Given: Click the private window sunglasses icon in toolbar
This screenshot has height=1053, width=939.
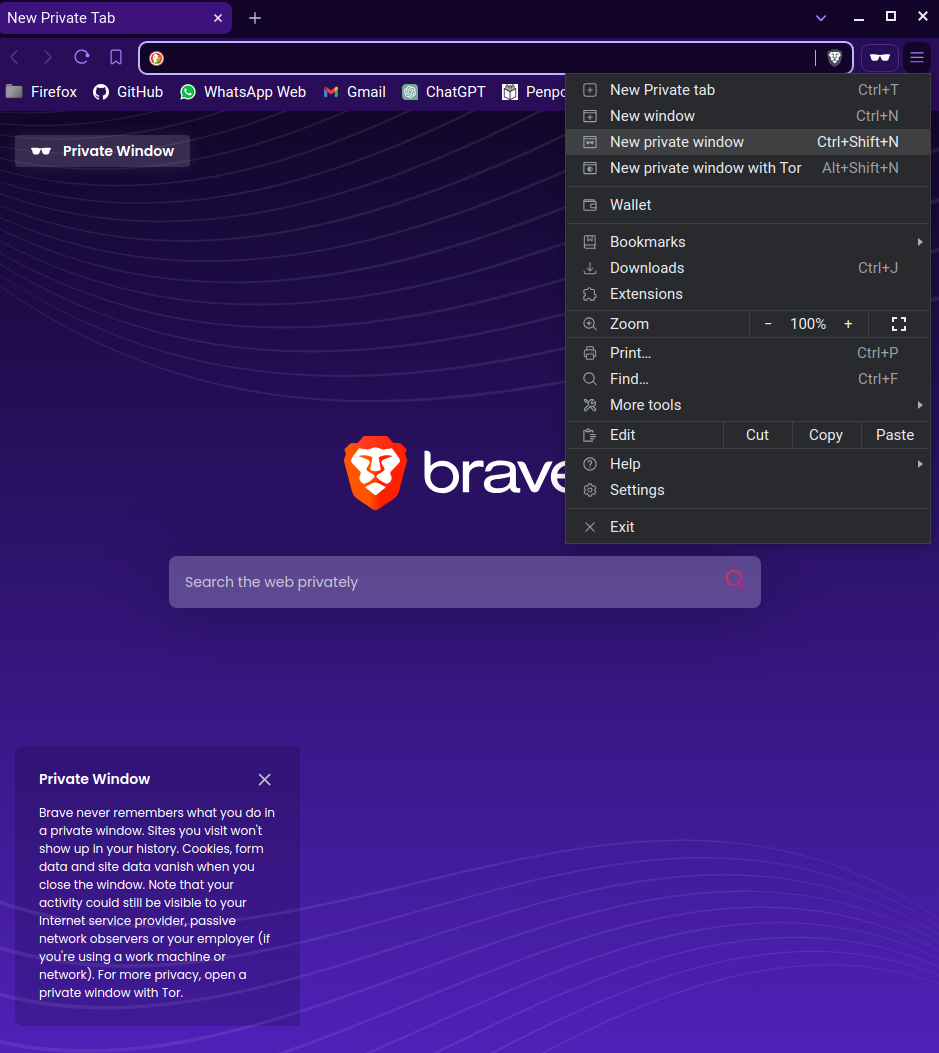Looking at the screenshot, I should click(880, 58).
